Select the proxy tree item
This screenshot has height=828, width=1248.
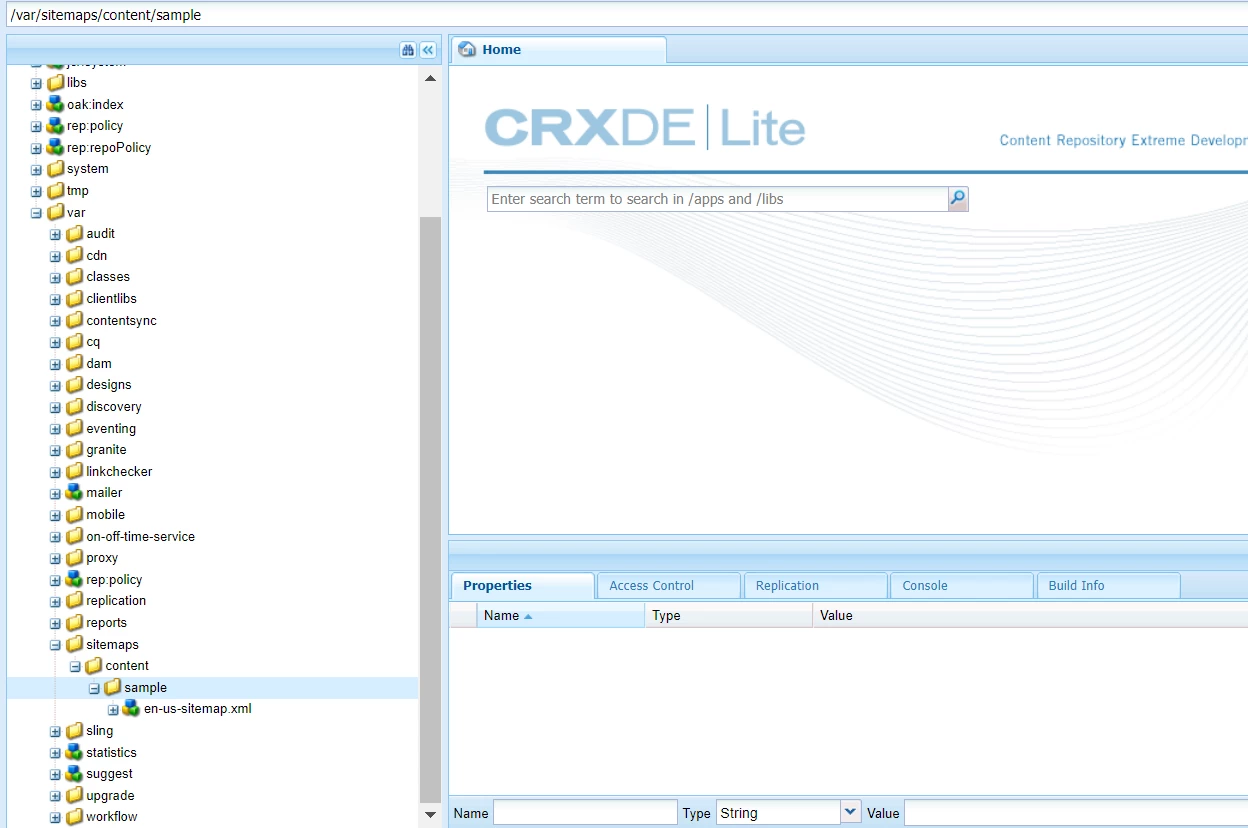[102, 557]
